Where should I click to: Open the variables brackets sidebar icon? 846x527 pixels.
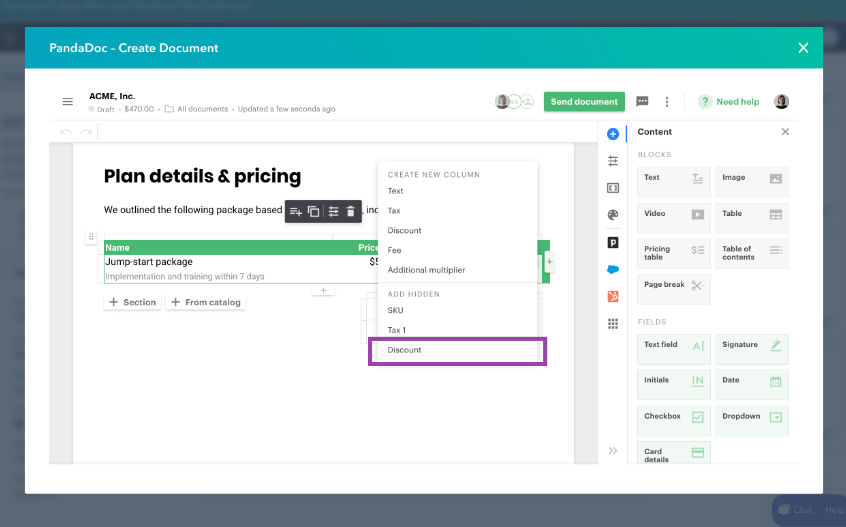coord(613,188)
